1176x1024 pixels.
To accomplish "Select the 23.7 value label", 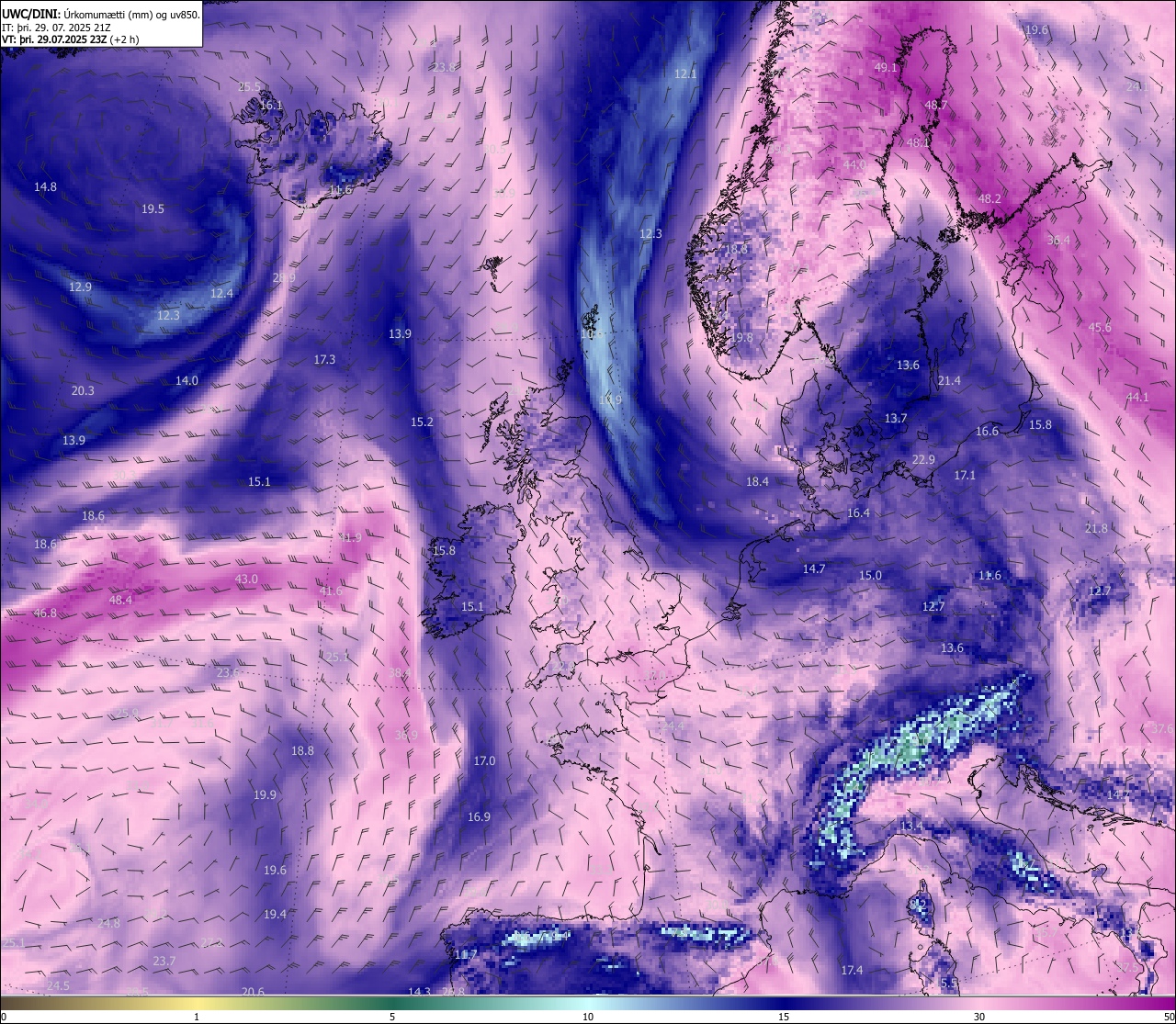I will coord(164,961).
